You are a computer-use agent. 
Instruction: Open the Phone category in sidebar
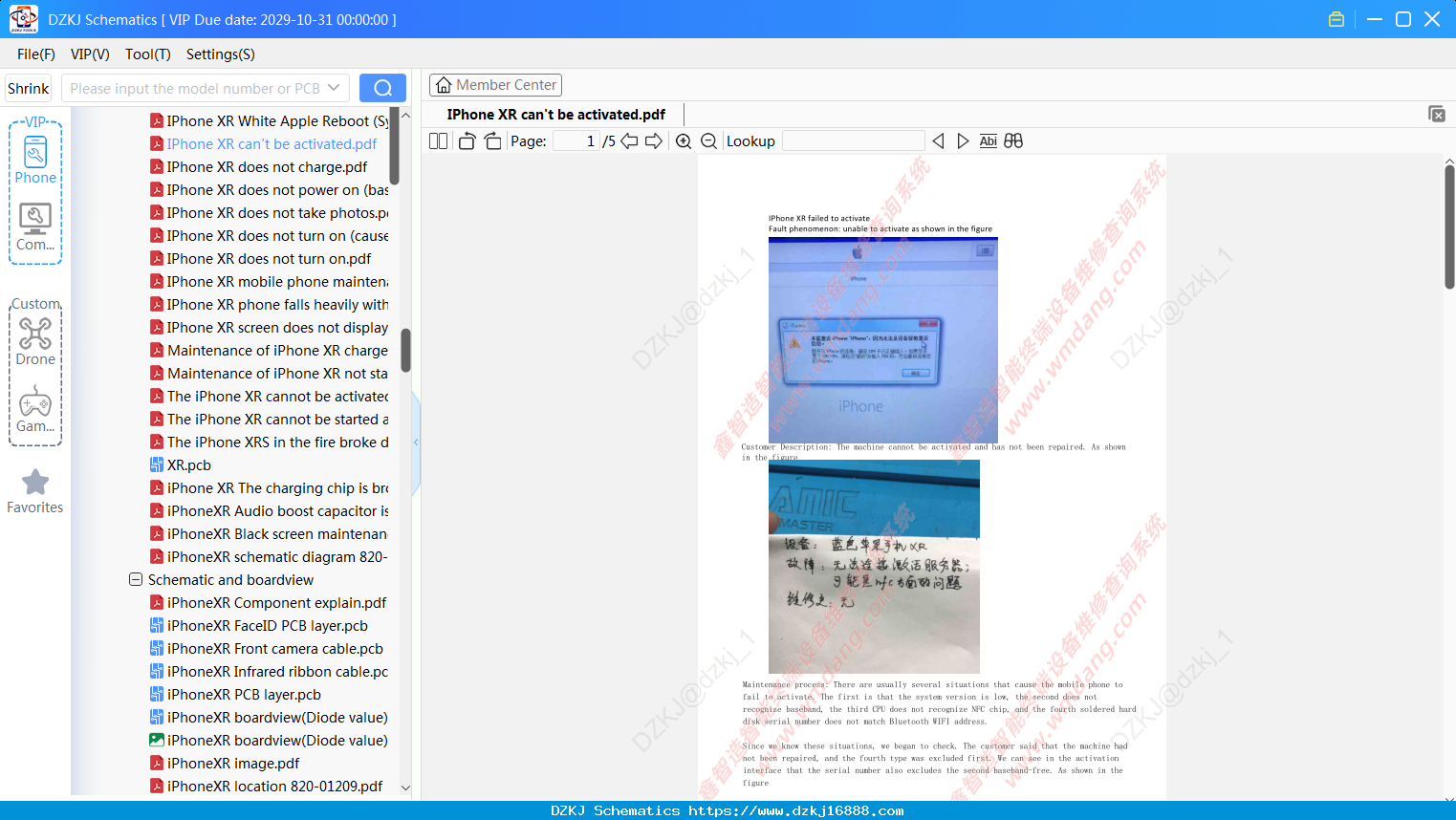35,160
